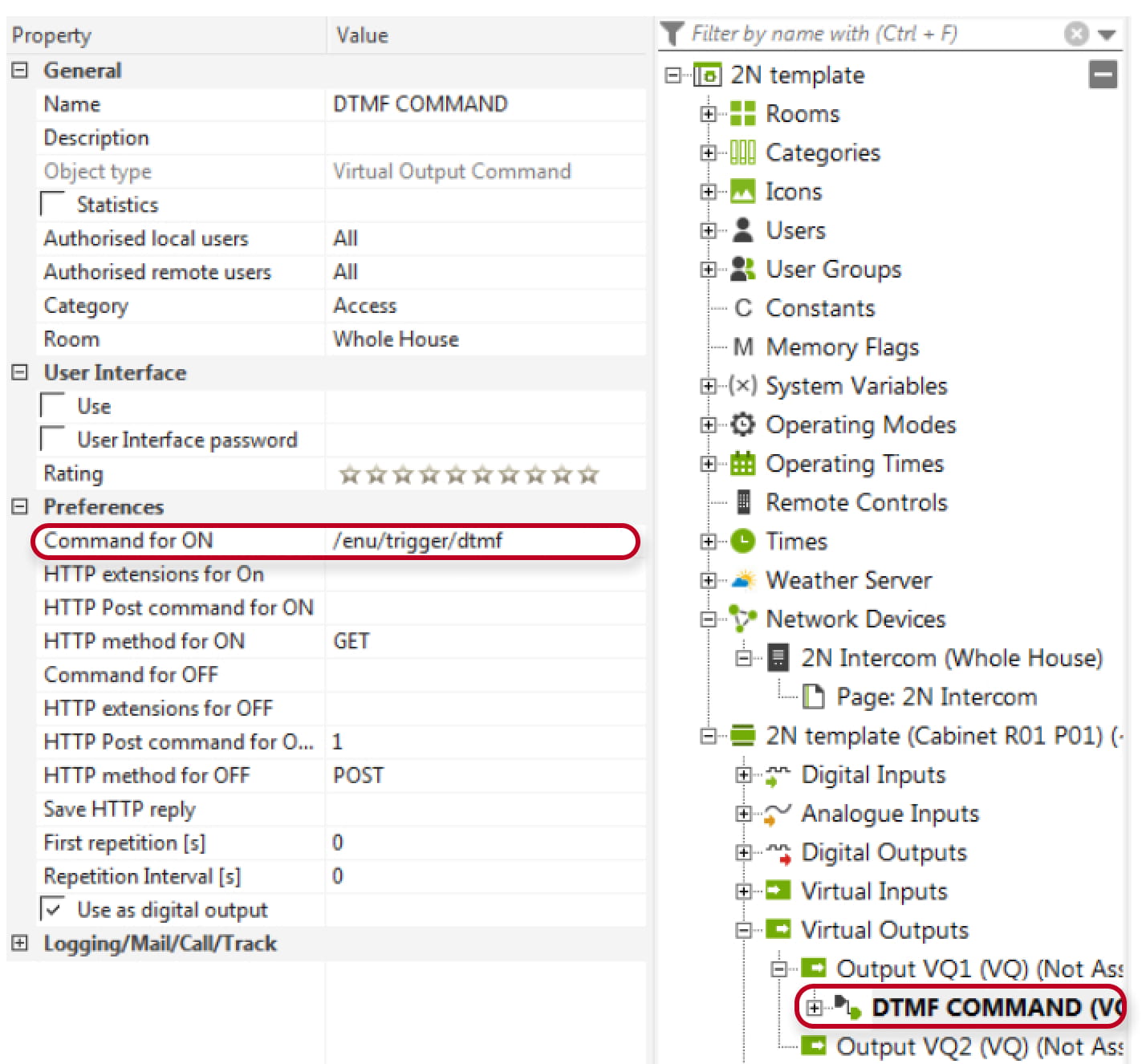The width and height of the screenshot is (1146, 1064).
Task: Expand the Digital Inputs tree node
Action: click(744, 775)
